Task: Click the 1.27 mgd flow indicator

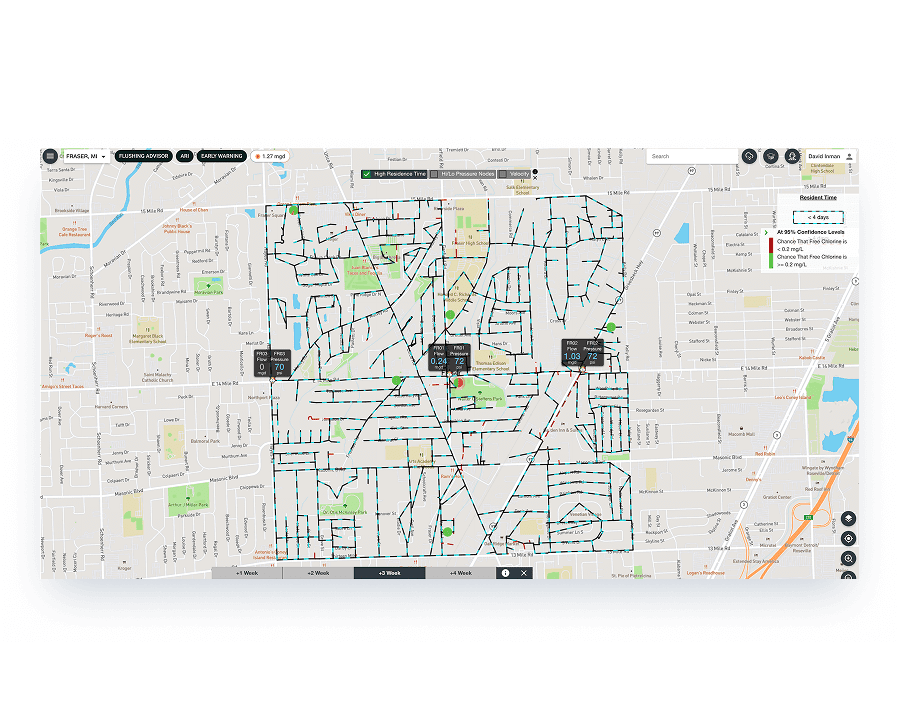Action: (x=272, y=155)
